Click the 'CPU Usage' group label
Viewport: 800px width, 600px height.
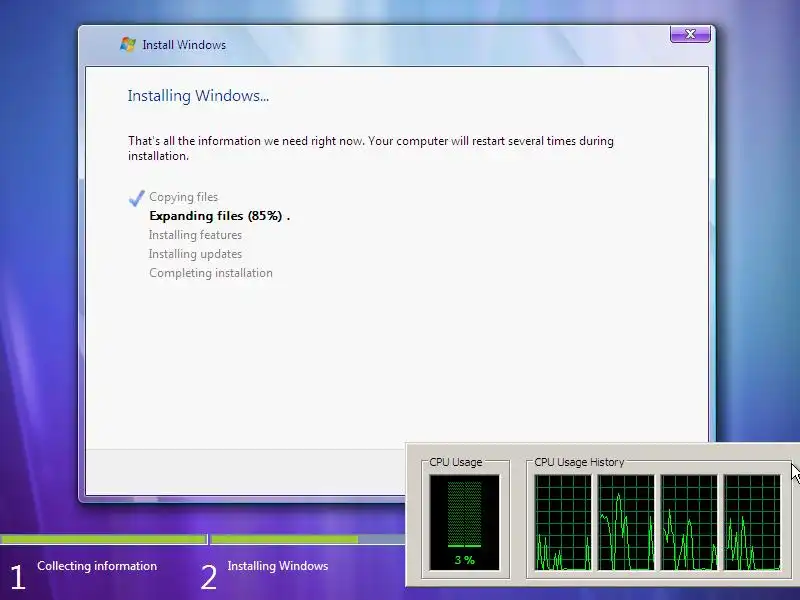pyautogui.click(x=456, y=462)
